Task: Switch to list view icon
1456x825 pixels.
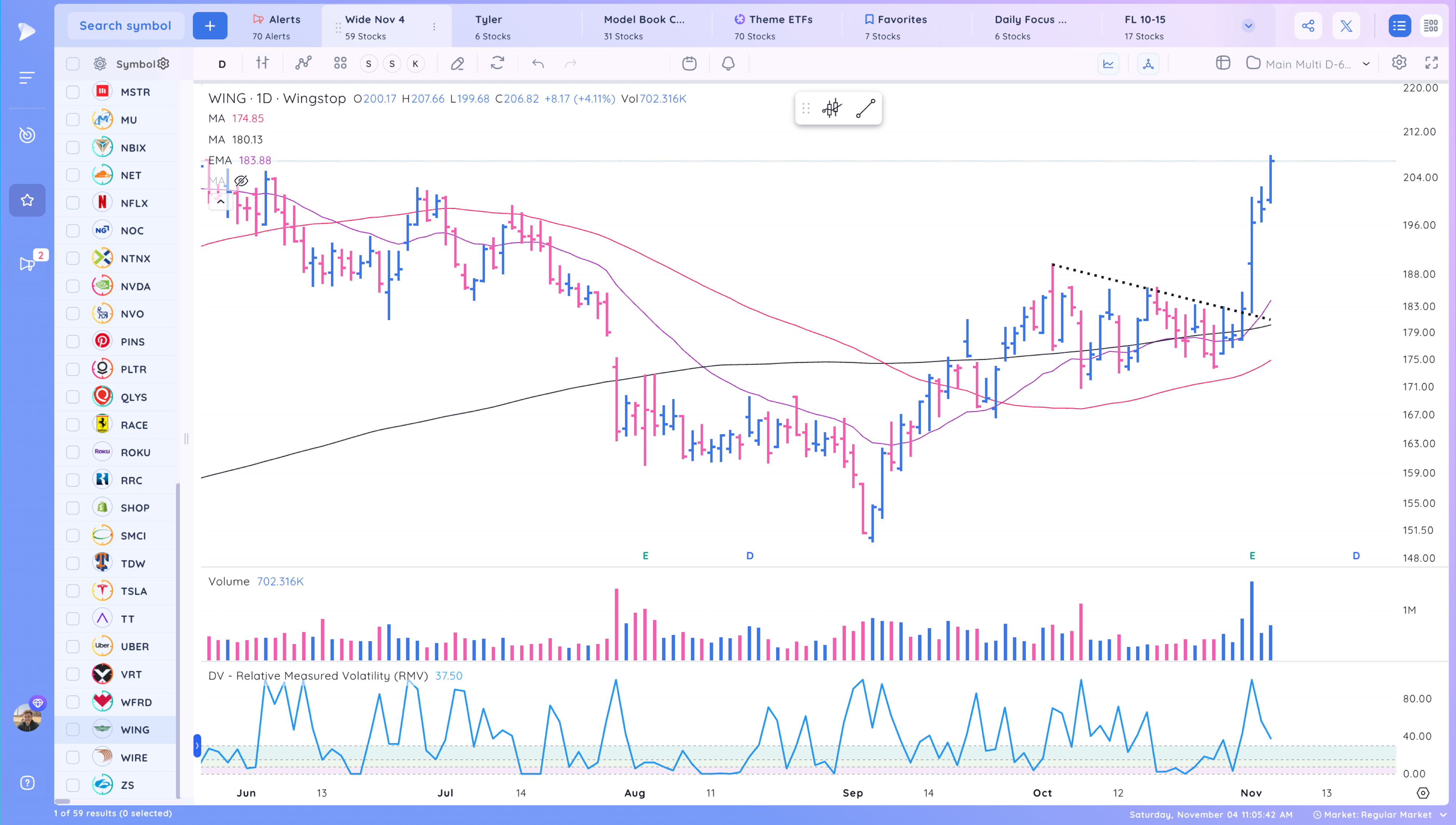Action: pos(1399,26)
